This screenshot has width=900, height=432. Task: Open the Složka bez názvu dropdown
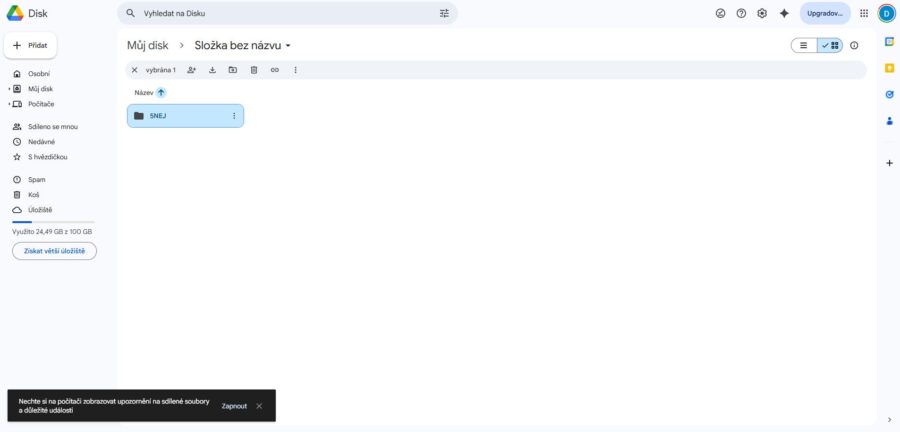288,46
